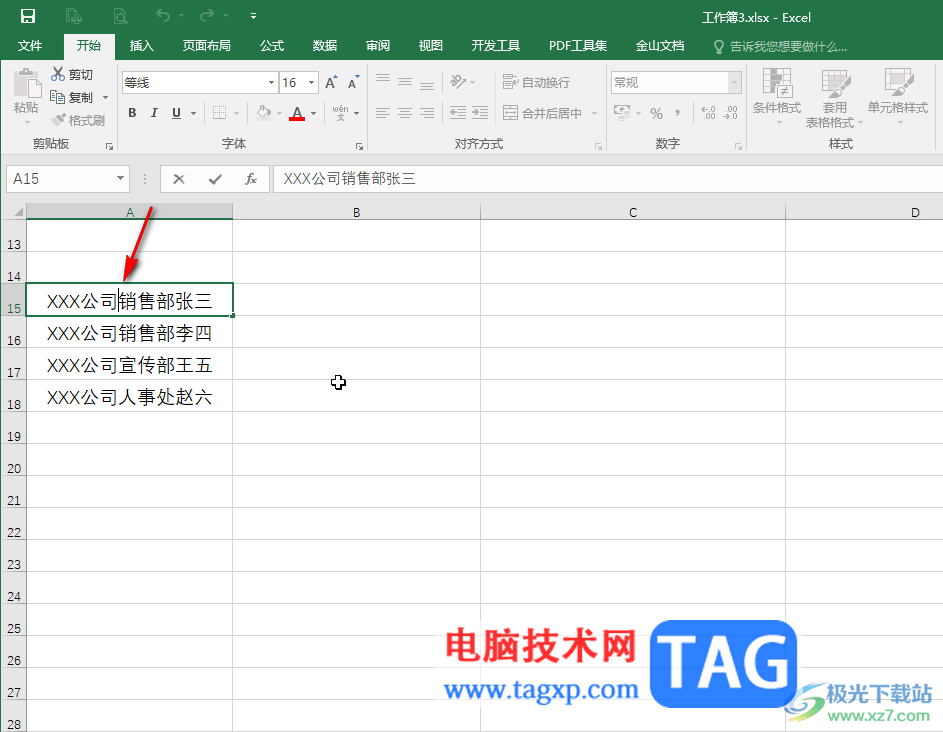The width and height of the screenshot is (943, 732).
Task: Switch to the Insert (插入) tab
Action: pyautogui.click(x=142, y=46)
